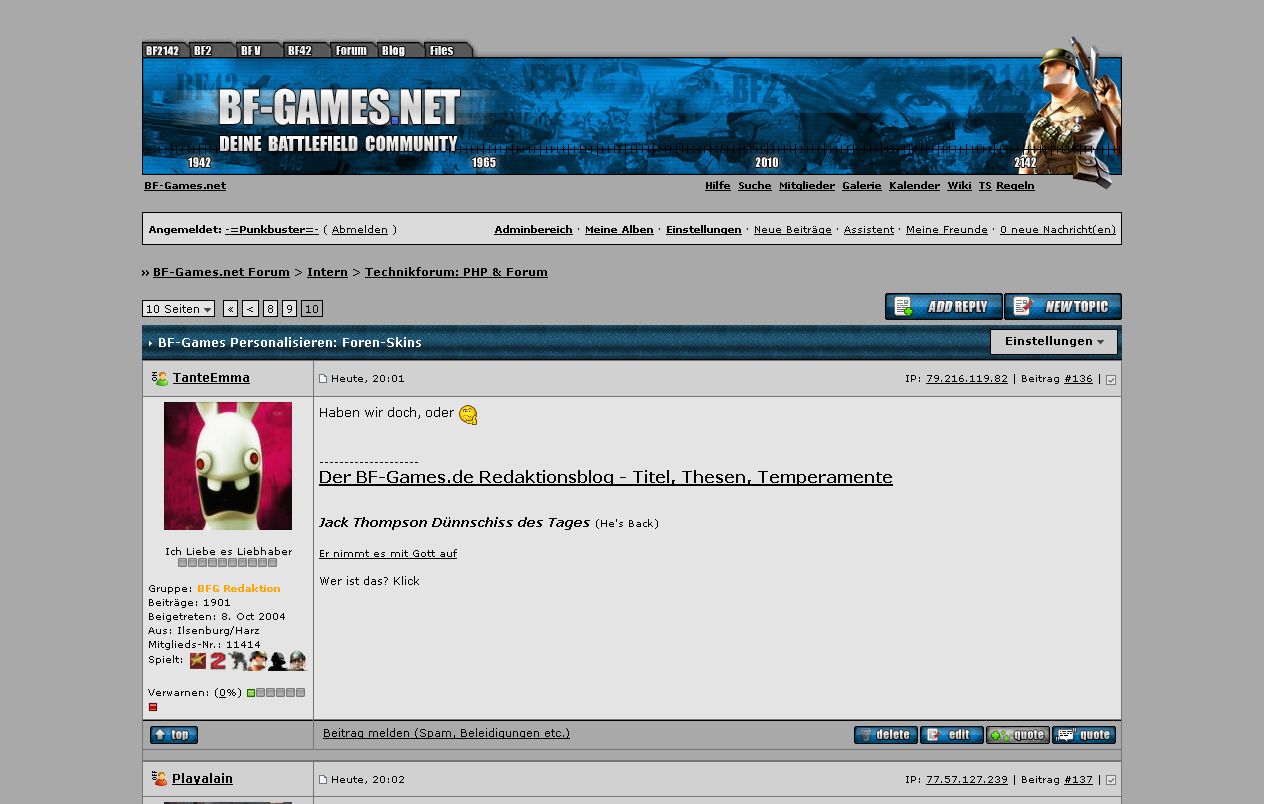Click the red minus warn icon
Viewport: 1264px width, 804px height.
click(153, 707)
